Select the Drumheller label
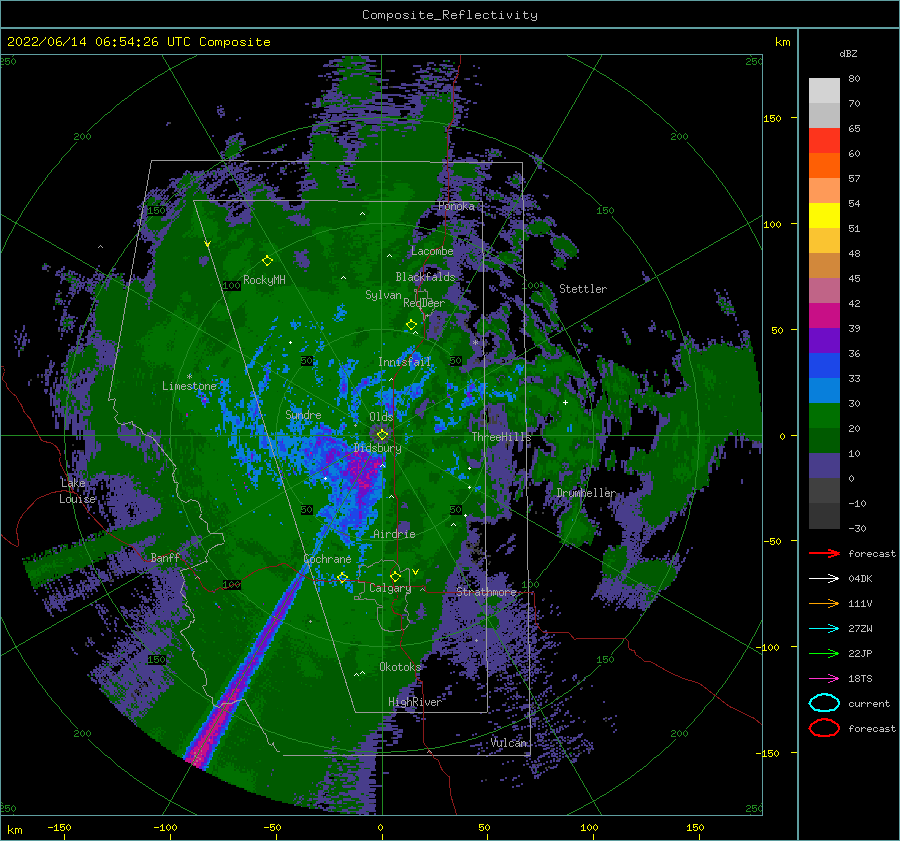This screenshot has width=900, height=841. [x=586, y=493]
